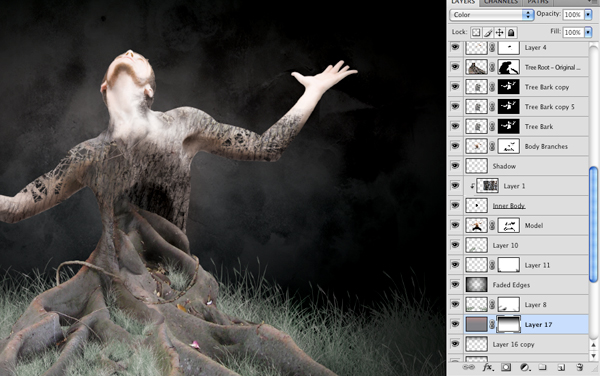Click the Fill value field
The width and height of the screenshot is (600, 376).
(573, 33)
